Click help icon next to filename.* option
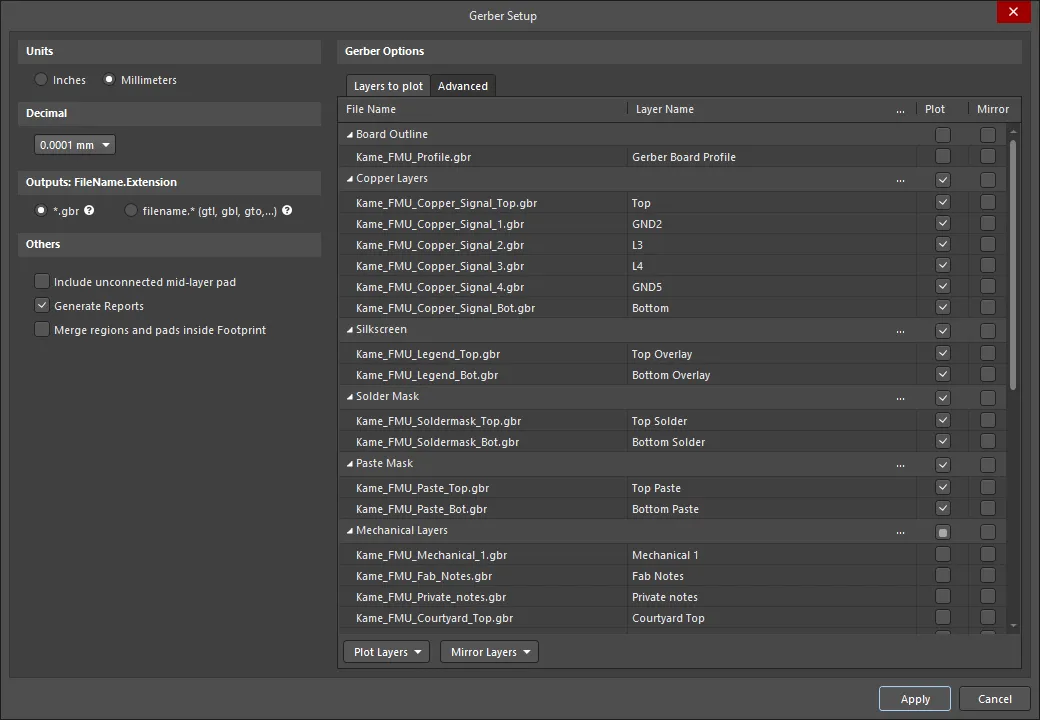Image resolution: width=1040 pixels, height=720 pixels. click(x=287, y=210)
